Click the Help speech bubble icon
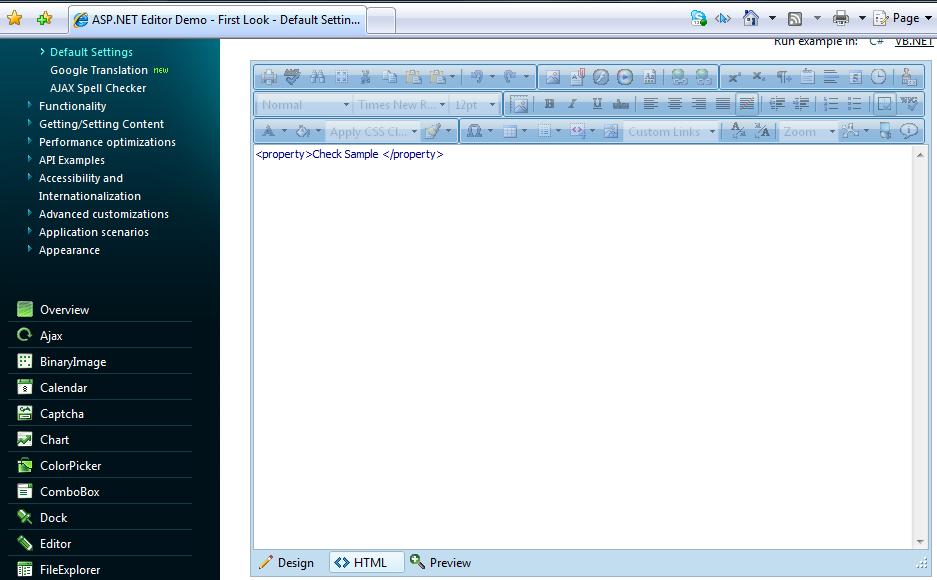The height and width of the screenshot is (580, 937). coord(908,131)
